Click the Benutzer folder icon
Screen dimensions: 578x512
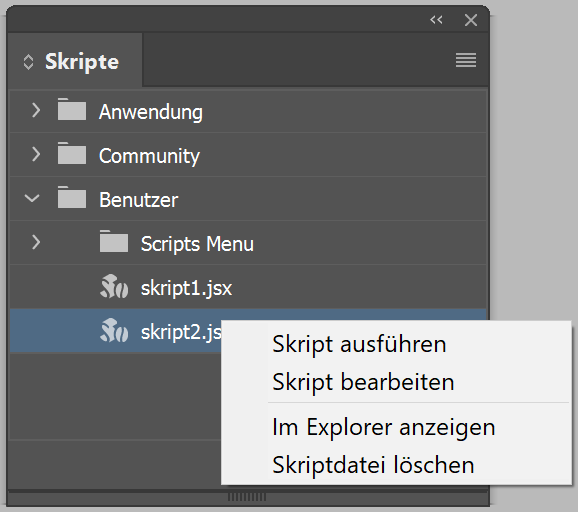click(72, 197)
